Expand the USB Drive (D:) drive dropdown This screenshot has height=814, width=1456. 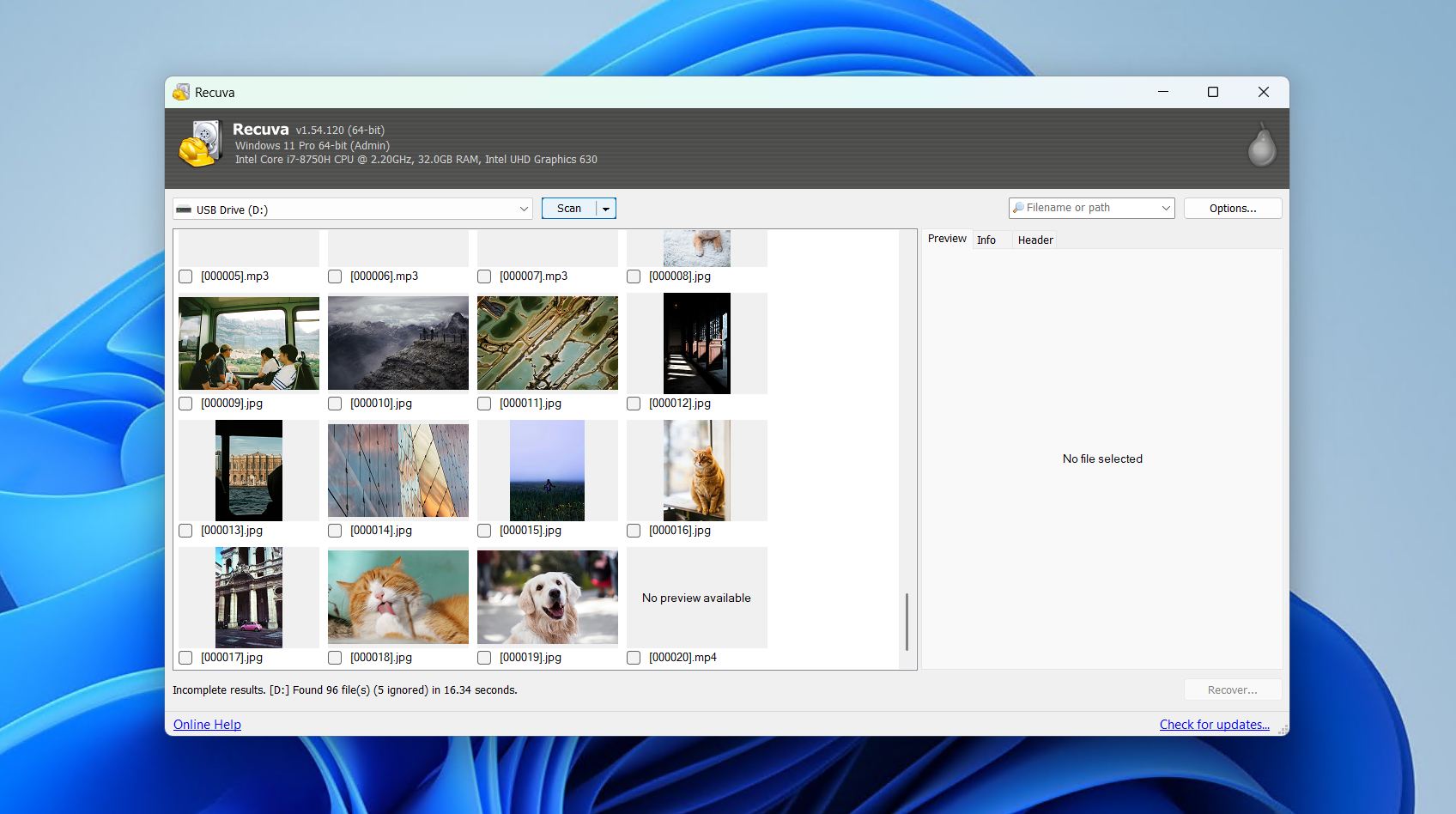point(524,210)
